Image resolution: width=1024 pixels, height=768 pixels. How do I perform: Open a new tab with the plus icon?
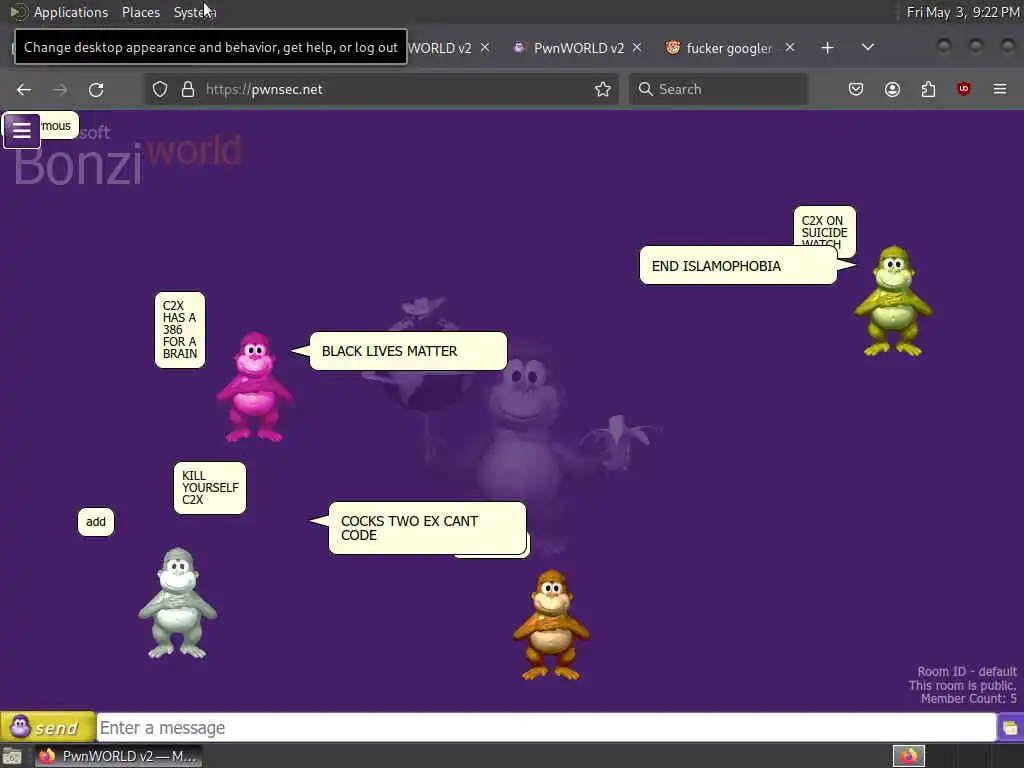point(827,48)
